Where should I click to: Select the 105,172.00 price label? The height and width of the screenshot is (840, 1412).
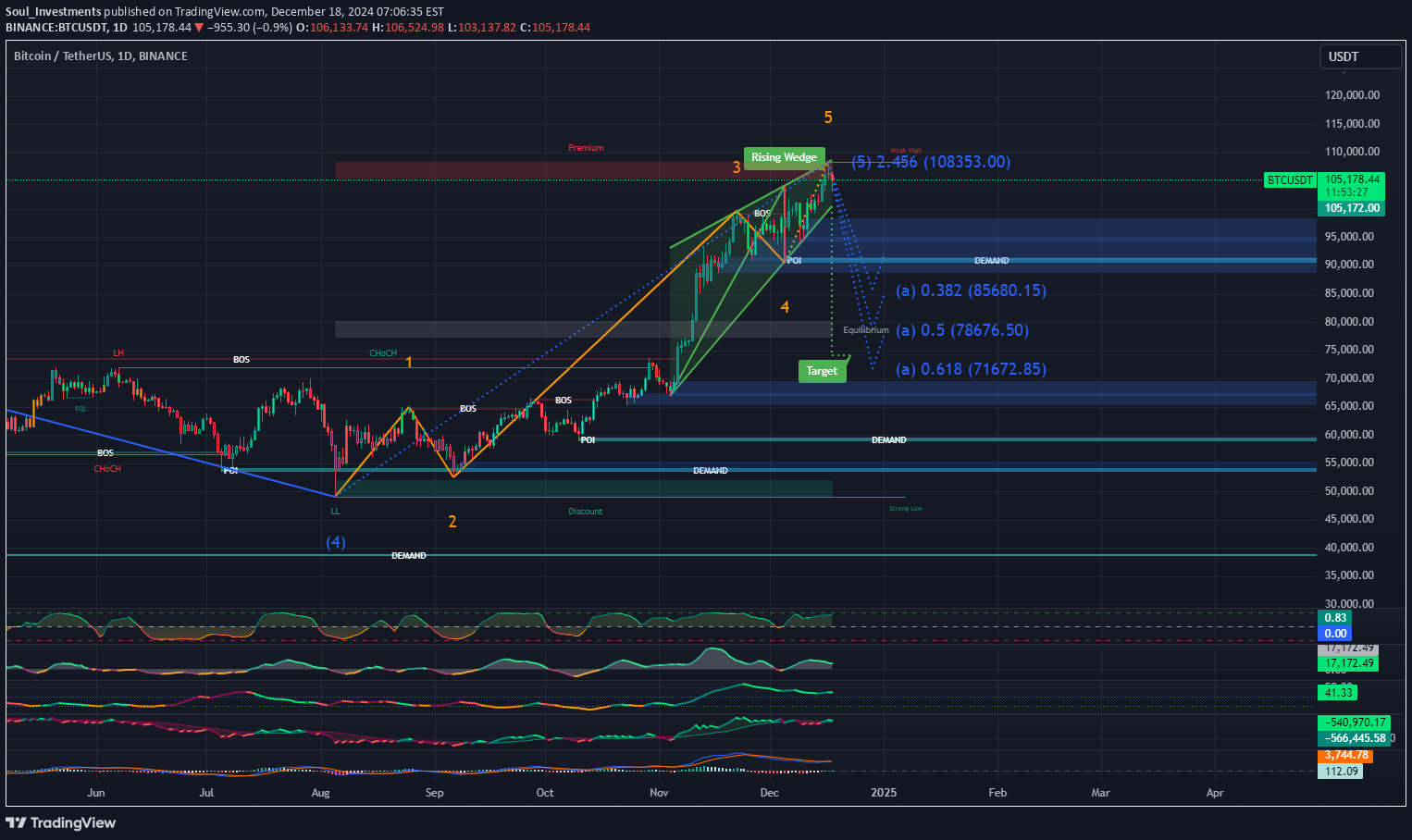click(x=1353, y=208)
